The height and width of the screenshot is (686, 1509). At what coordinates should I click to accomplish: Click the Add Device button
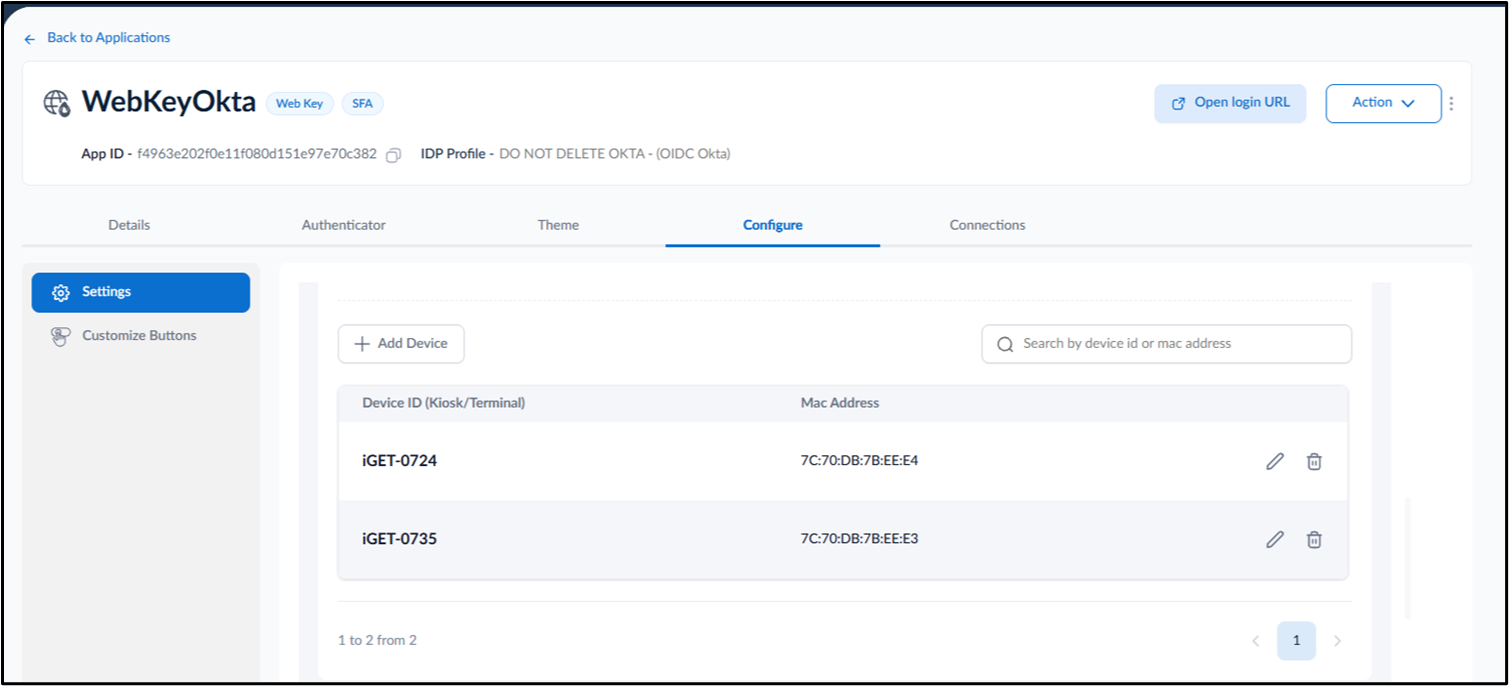[401, 343]
